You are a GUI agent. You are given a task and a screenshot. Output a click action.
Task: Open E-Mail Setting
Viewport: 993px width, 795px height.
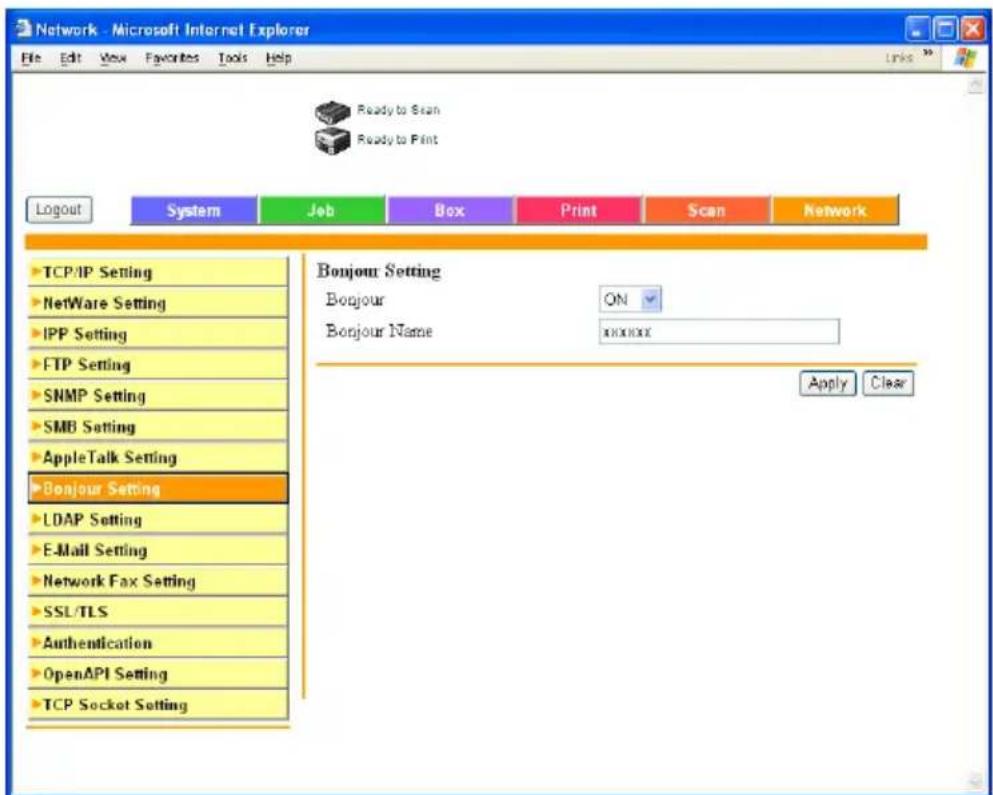[x=158, y=550]
